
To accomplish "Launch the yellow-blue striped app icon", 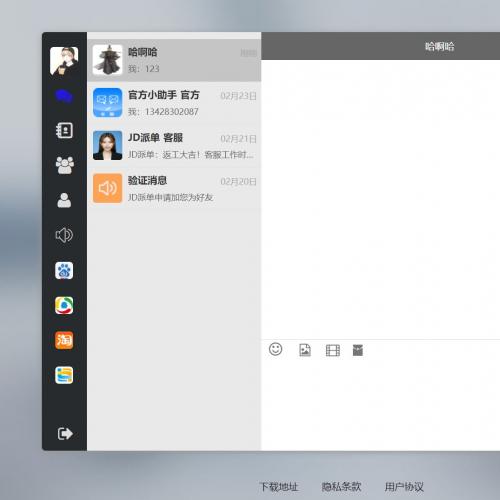I will tap(64, 375).
